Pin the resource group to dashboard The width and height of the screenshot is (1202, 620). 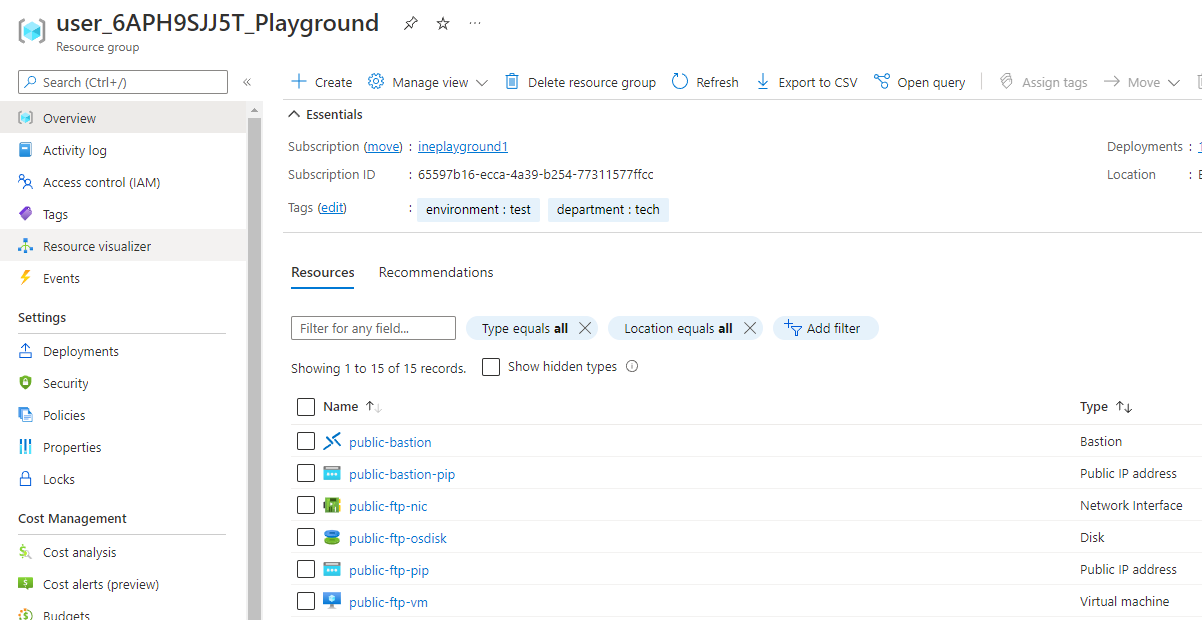pyautogui.click(x=410, y=24)
